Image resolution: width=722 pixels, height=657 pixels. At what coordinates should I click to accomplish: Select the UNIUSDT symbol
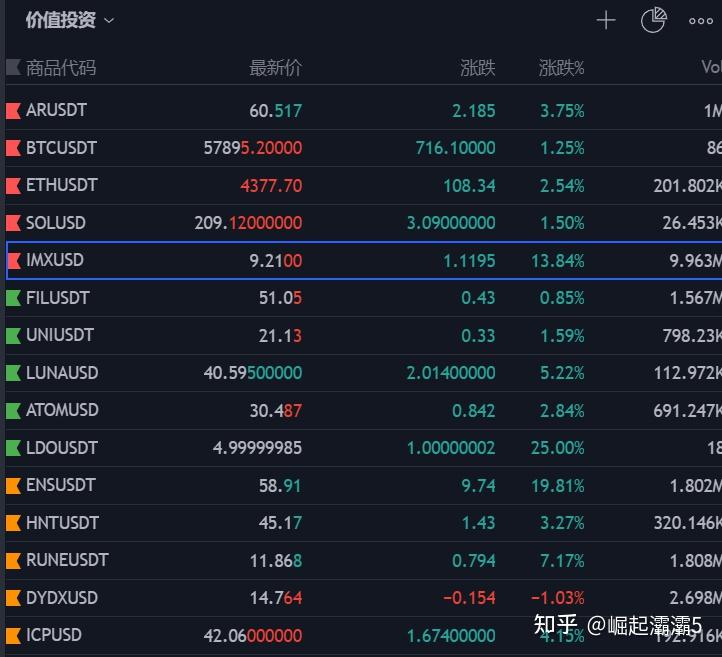60,336
